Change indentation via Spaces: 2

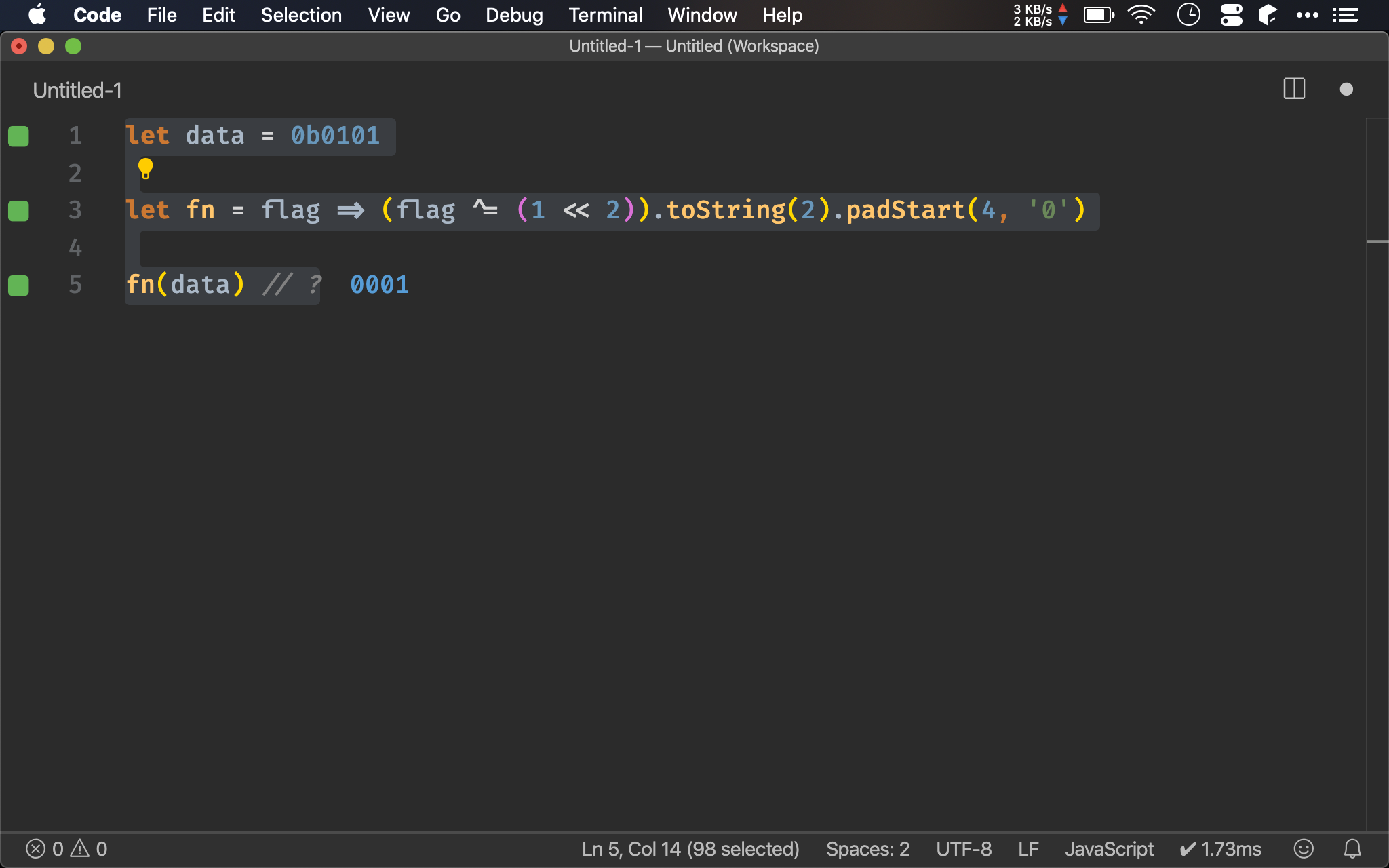pyautogui.click(x=867, y=849)
